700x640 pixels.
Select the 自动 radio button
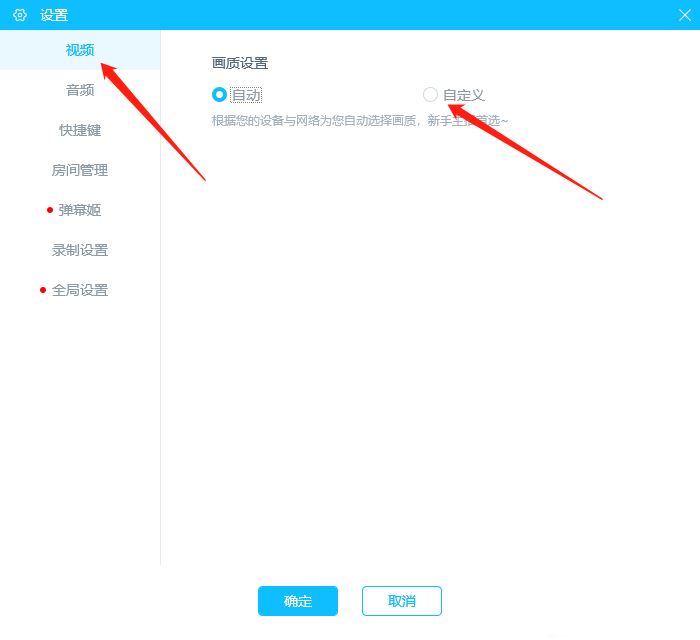pos(219,95)
